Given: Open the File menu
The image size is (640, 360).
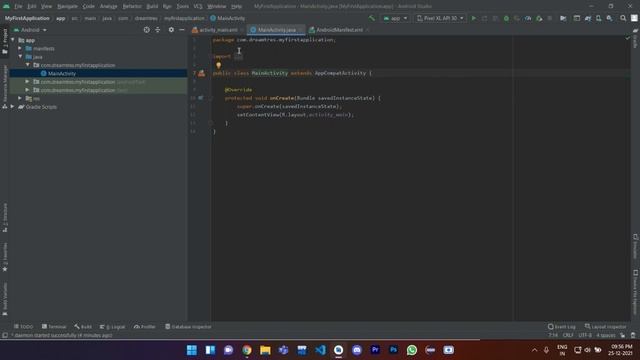Looking at the screenshot, I should coord(18,6).
